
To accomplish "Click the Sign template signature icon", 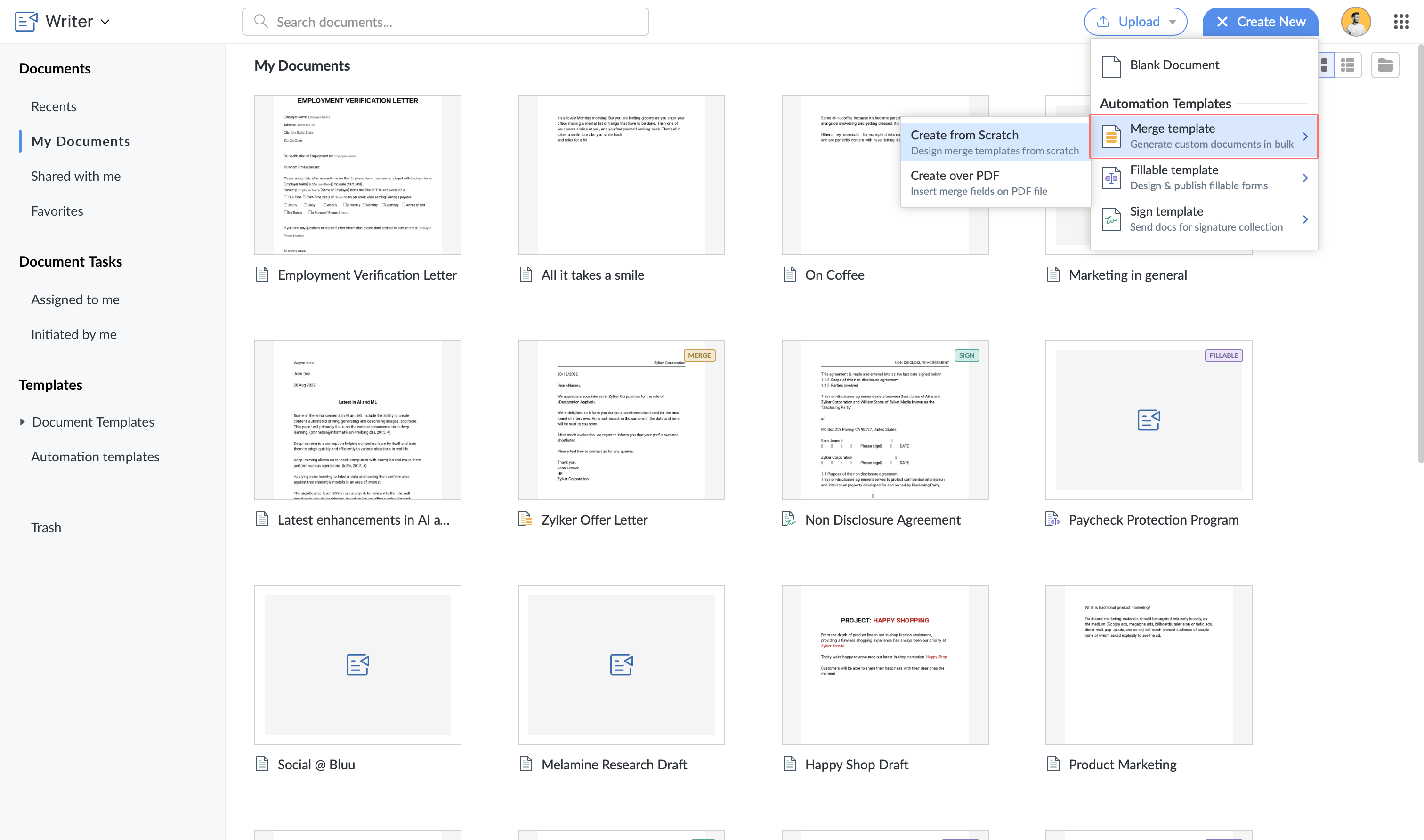I will coord(1111,219).
